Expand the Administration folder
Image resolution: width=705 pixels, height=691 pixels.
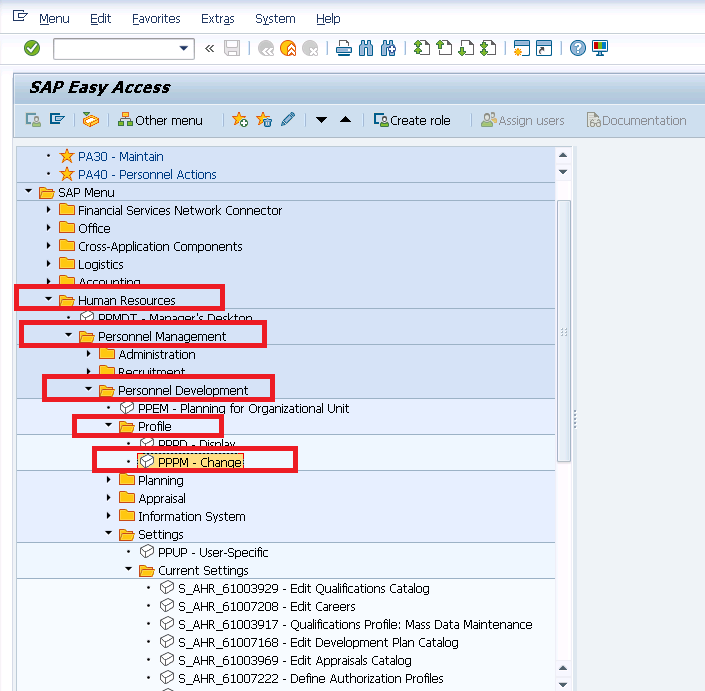(89, 354)
